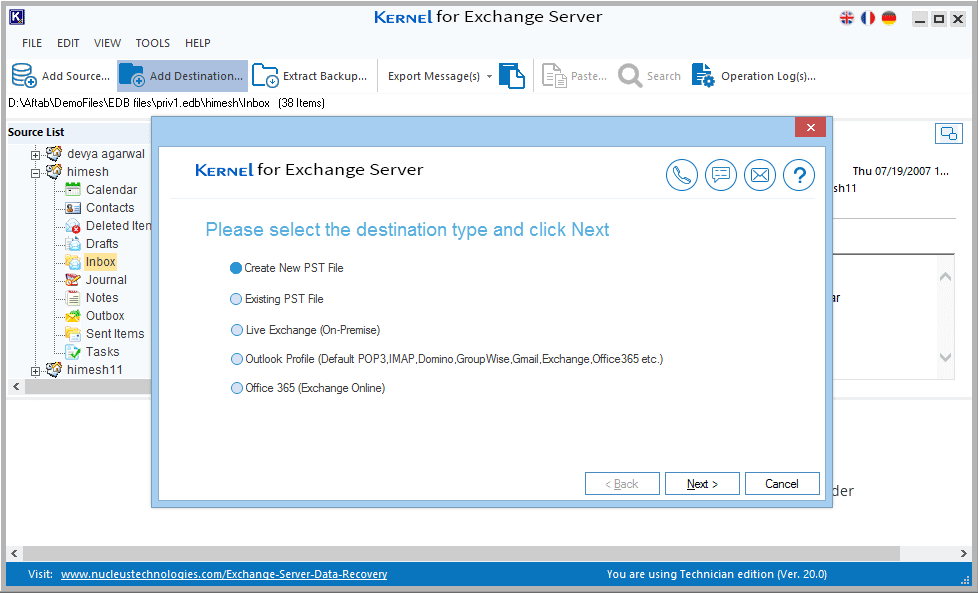The width and height of the screenshot is (978, 593).
Task: Click the Thu 07/19/2007 date text
Action: [x=900, y=171]
